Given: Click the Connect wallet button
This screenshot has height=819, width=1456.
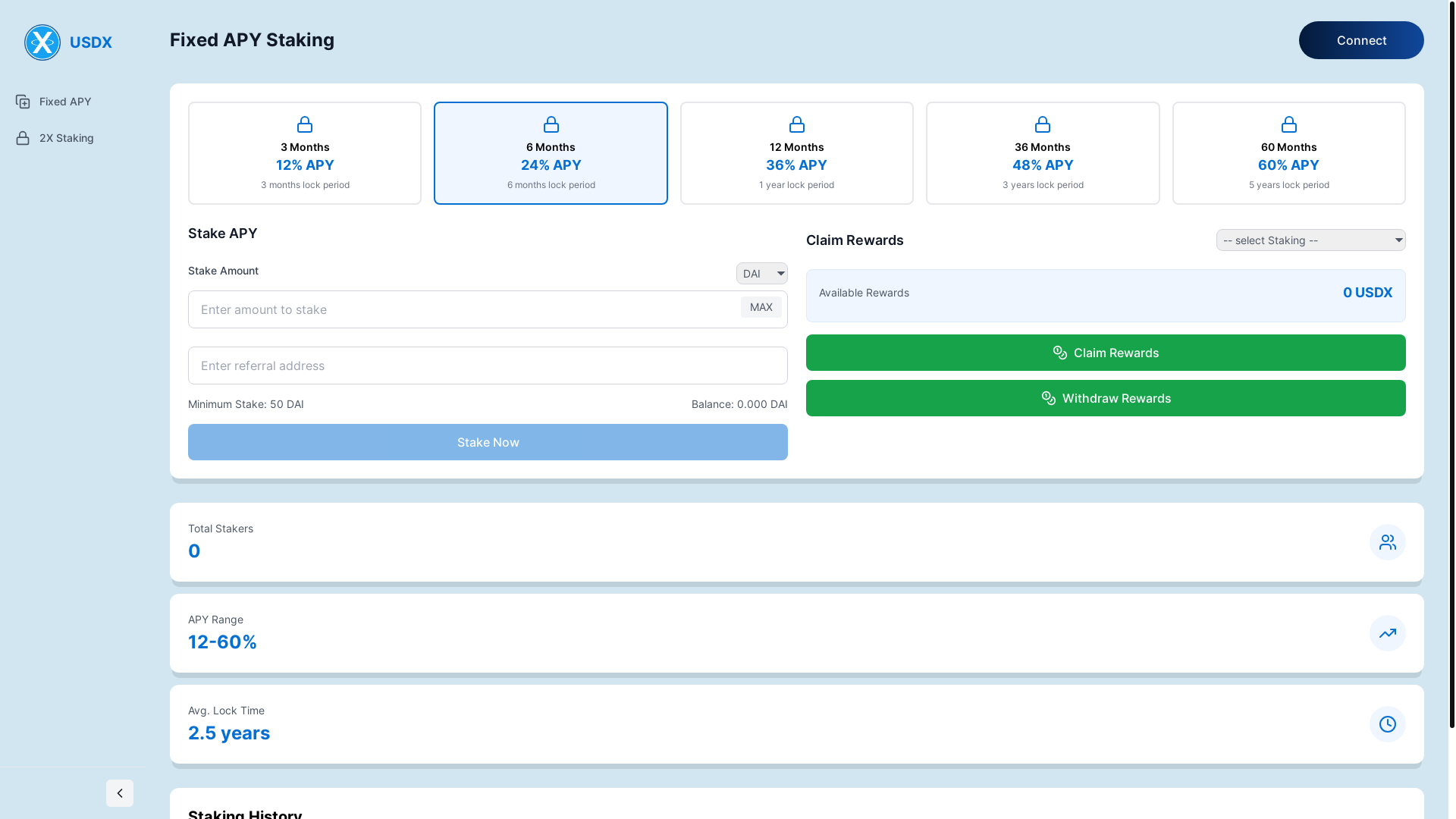Looking at the screenshot, I should [1361, 40].
